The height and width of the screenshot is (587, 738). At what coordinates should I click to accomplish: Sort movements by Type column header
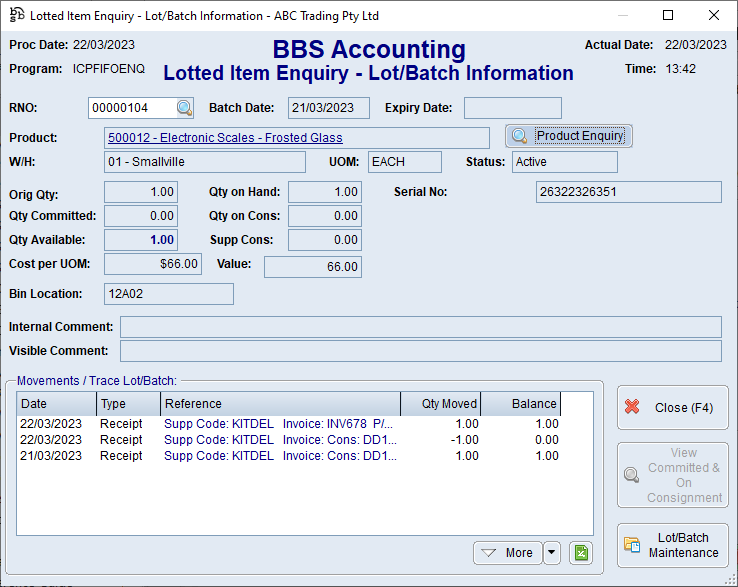[128, 404]
